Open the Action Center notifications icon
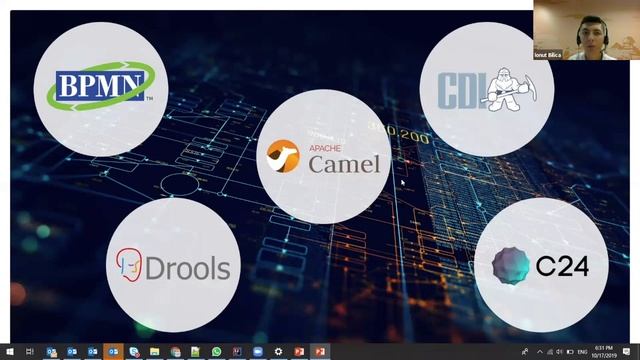Image resolution: width=640 pixels, height=360 pixels. pyautogui.click(x=627, y=351)
